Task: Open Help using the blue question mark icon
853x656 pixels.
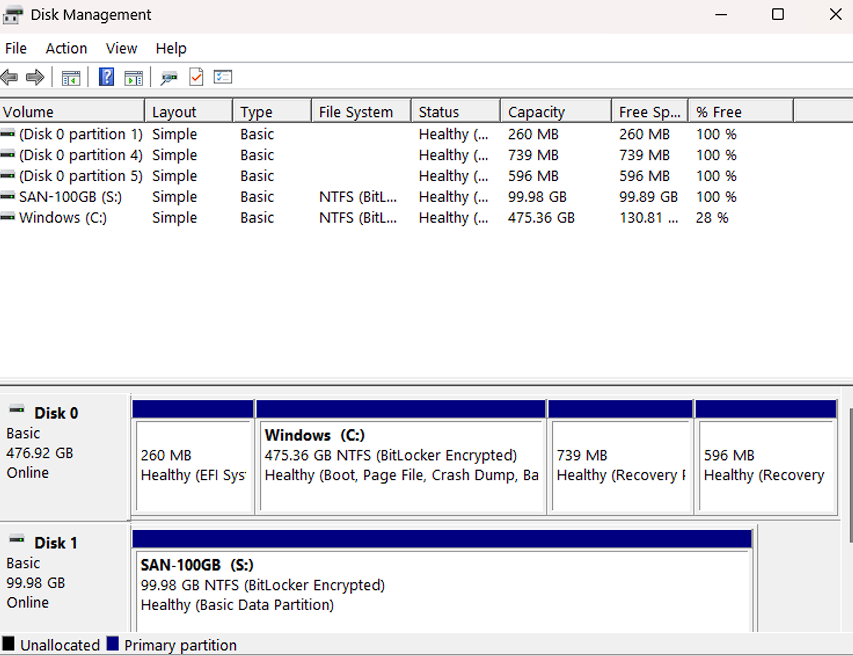Action: tap(106, 77)
